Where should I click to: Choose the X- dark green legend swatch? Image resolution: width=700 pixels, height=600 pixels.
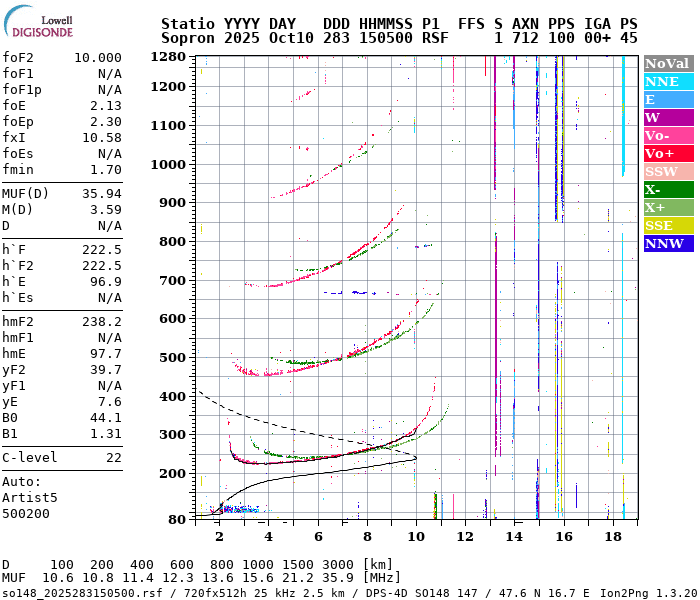(668, 190)
